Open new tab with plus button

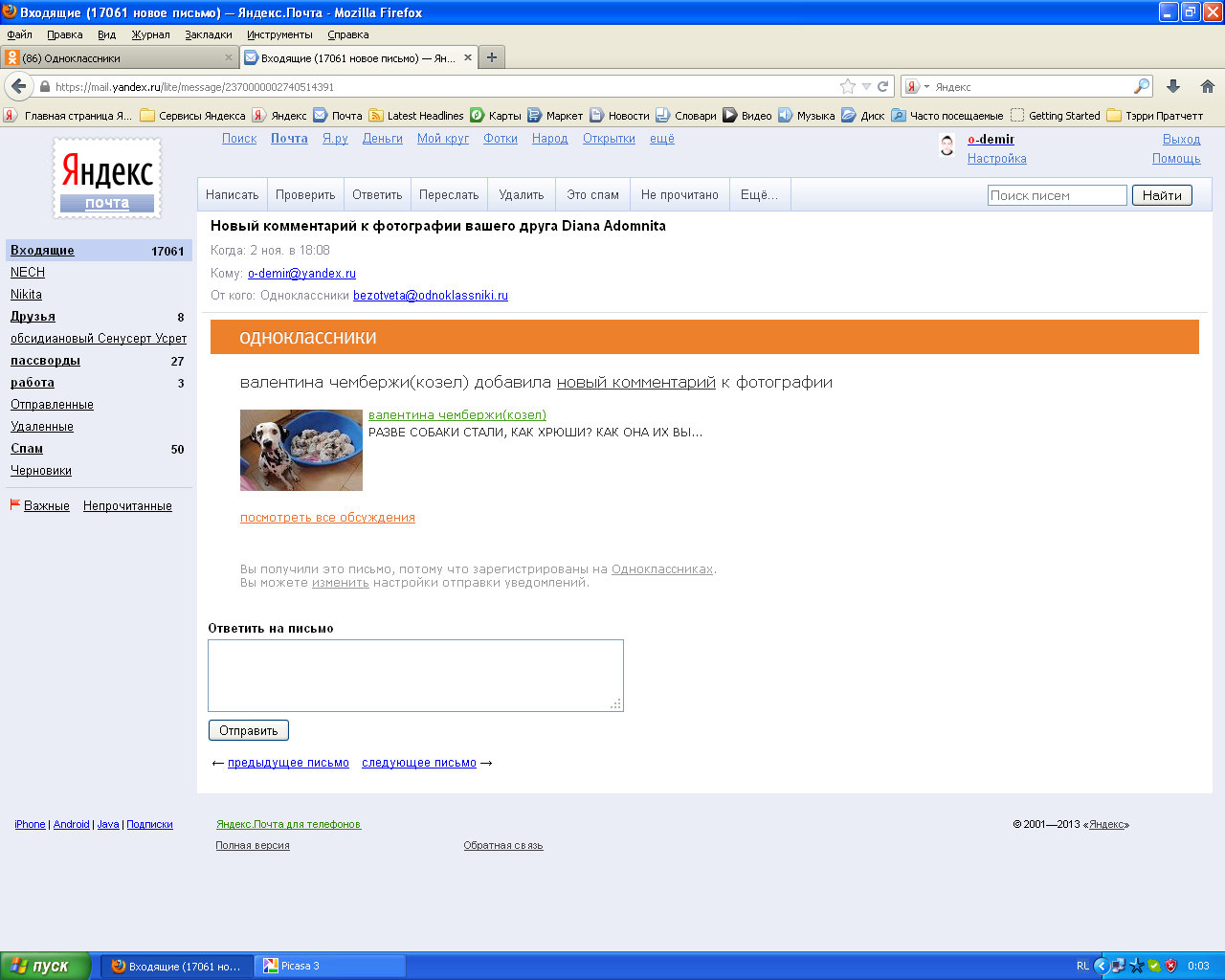click(x=492, y=57)
